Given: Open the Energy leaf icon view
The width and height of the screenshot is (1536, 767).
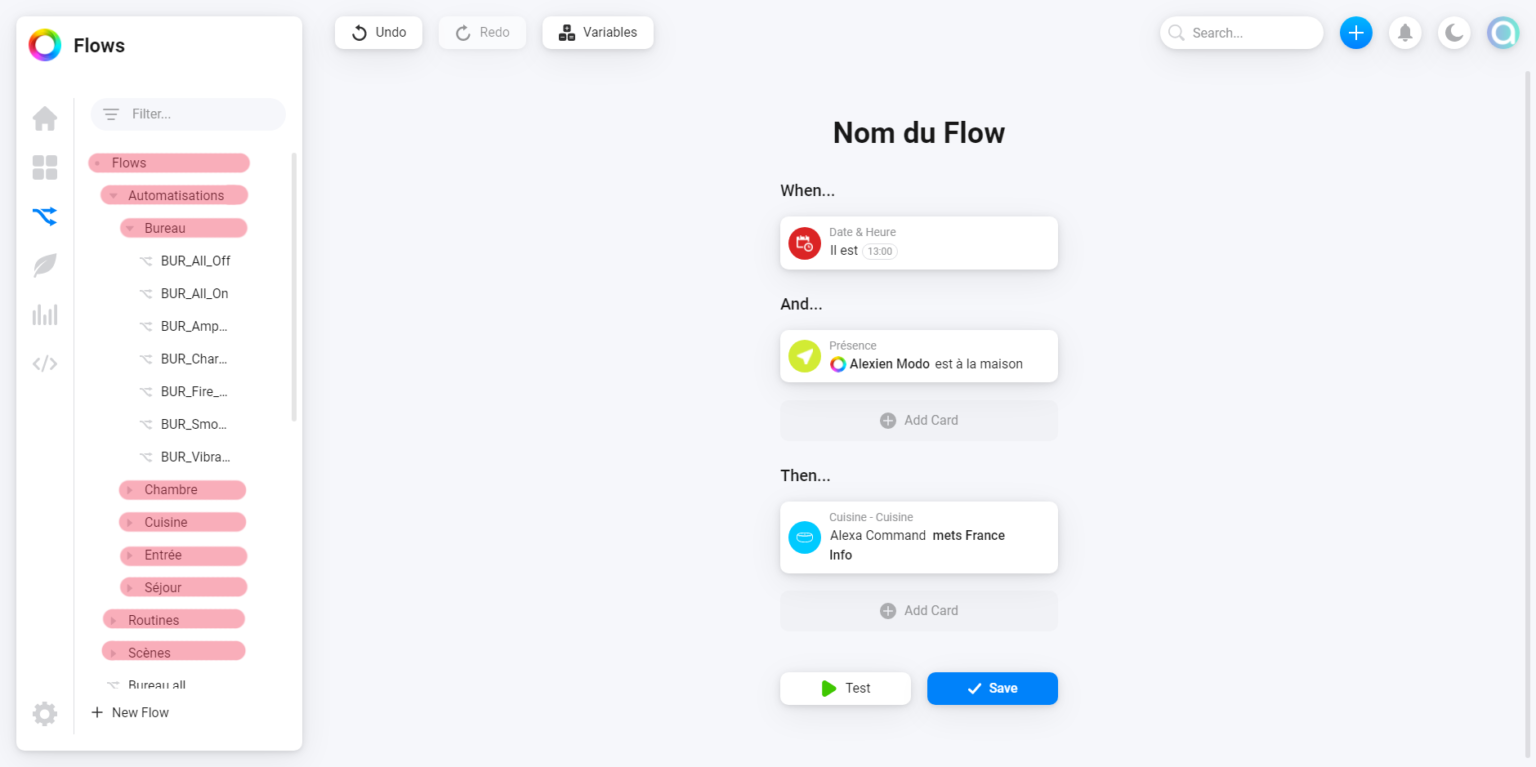Looking at the screenshot, I should point(44,265).
